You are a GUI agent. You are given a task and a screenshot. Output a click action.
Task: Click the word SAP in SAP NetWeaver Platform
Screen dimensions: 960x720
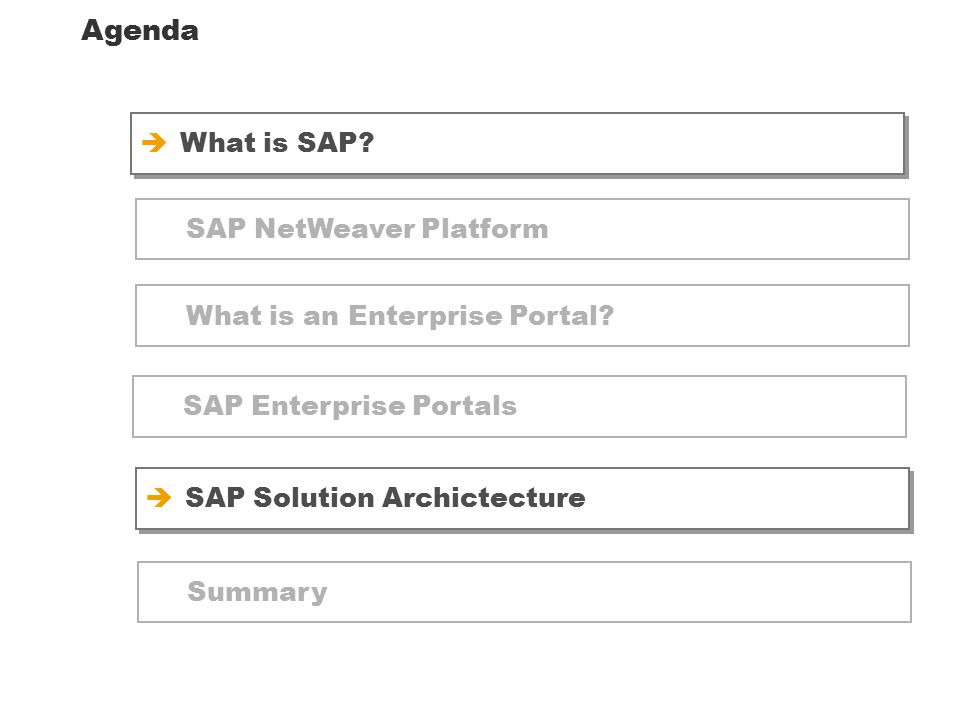tap(216, 229)
